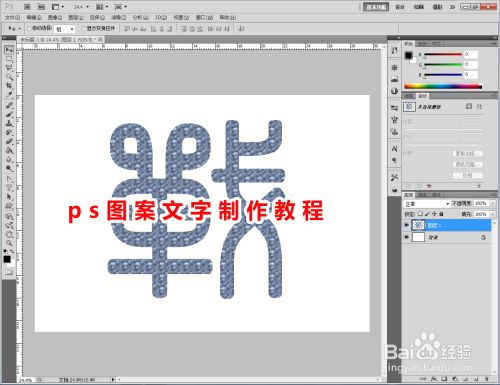Select the History Brush tool
This screenshot has width=500, height=385.
click(9, 132)
